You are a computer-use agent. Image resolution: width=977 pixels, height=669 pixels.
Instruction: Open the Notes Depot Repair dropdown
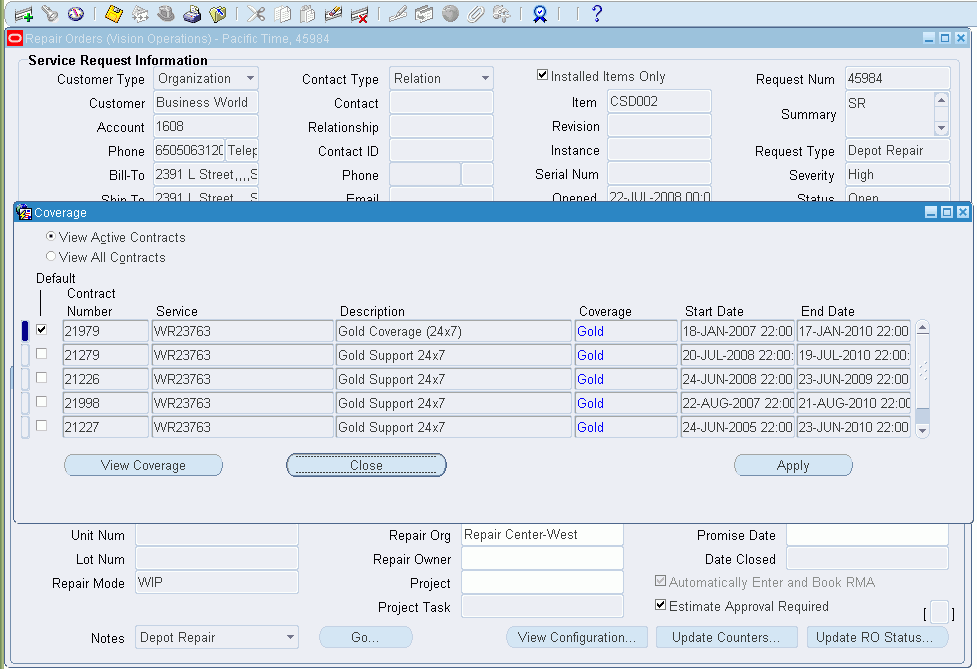(290, 637)
